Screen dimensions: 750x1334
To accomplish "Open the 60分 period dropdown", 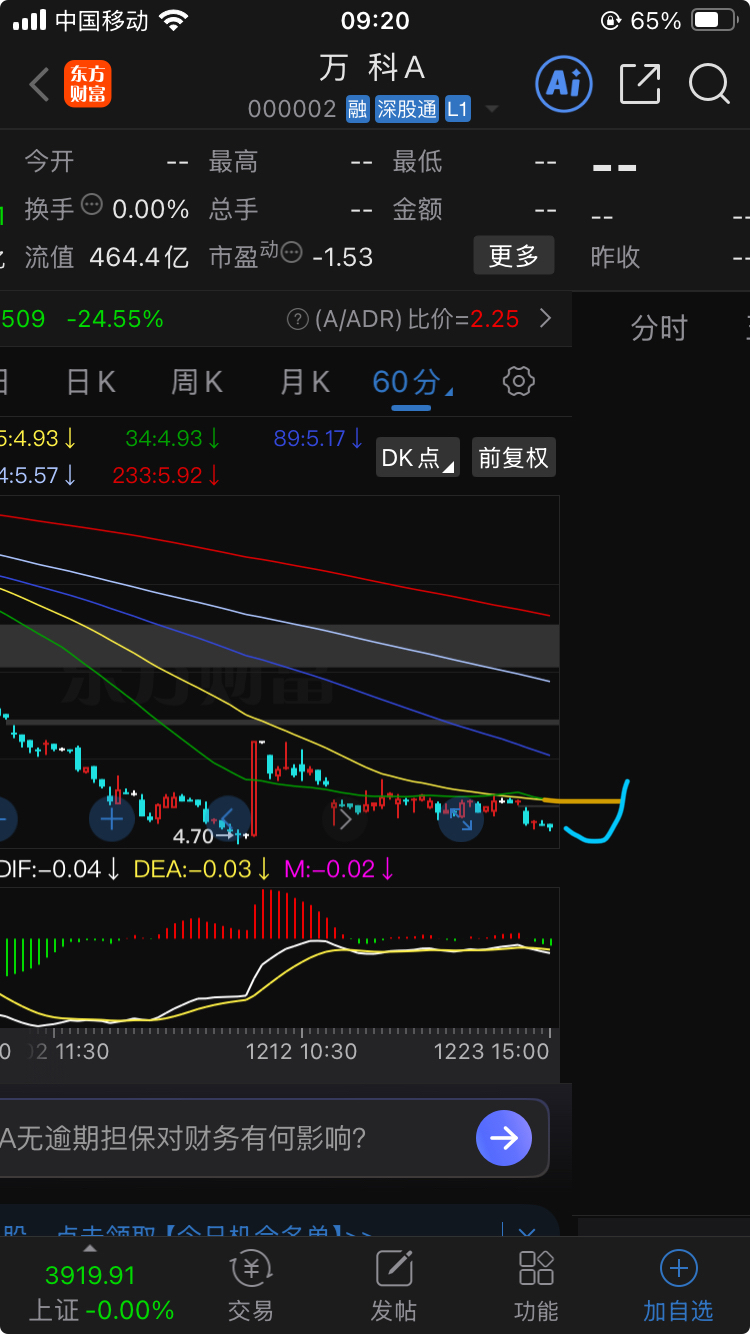I will (411, 382).
